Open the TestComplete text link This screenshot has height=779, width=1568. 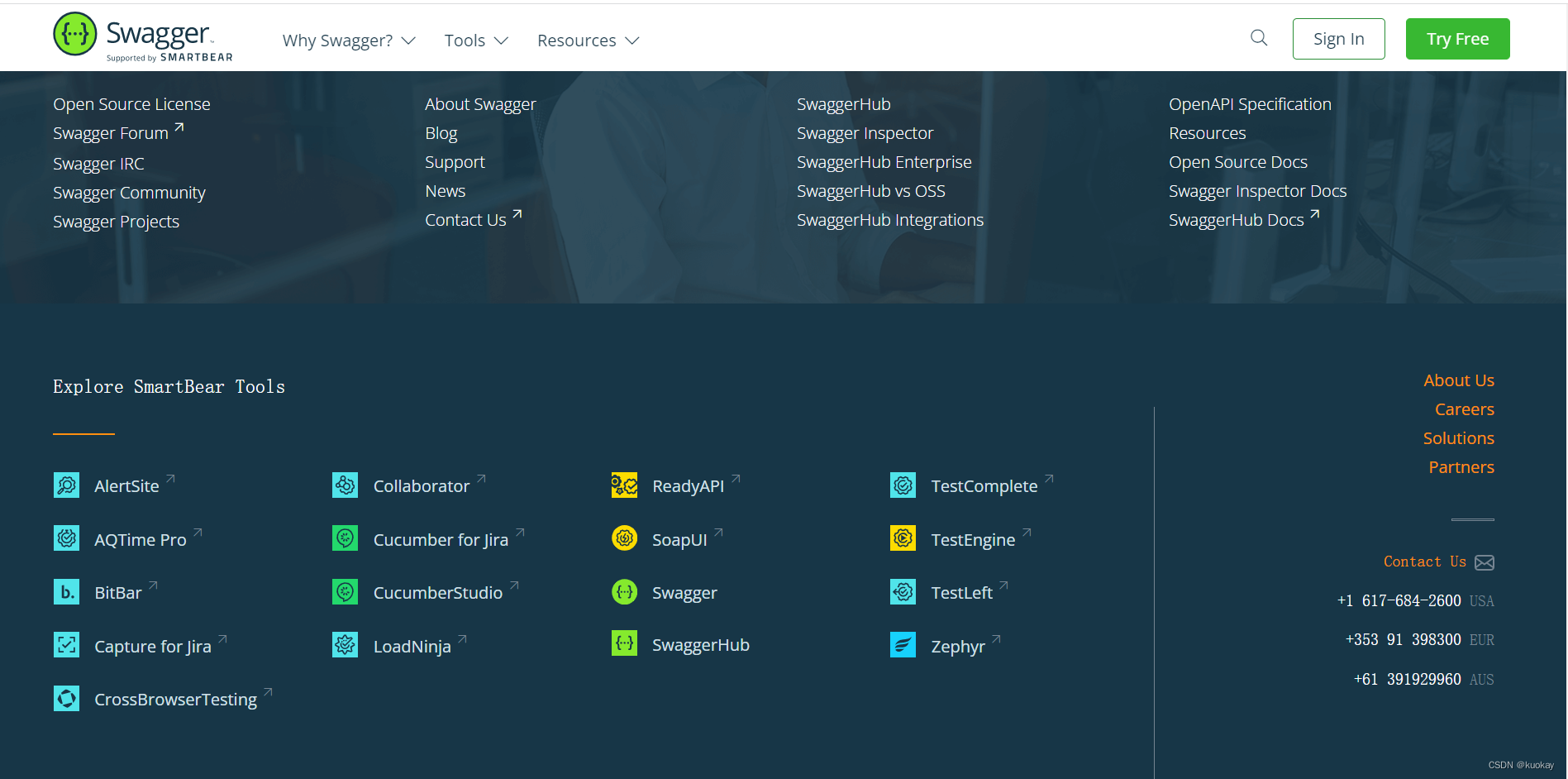984,486
